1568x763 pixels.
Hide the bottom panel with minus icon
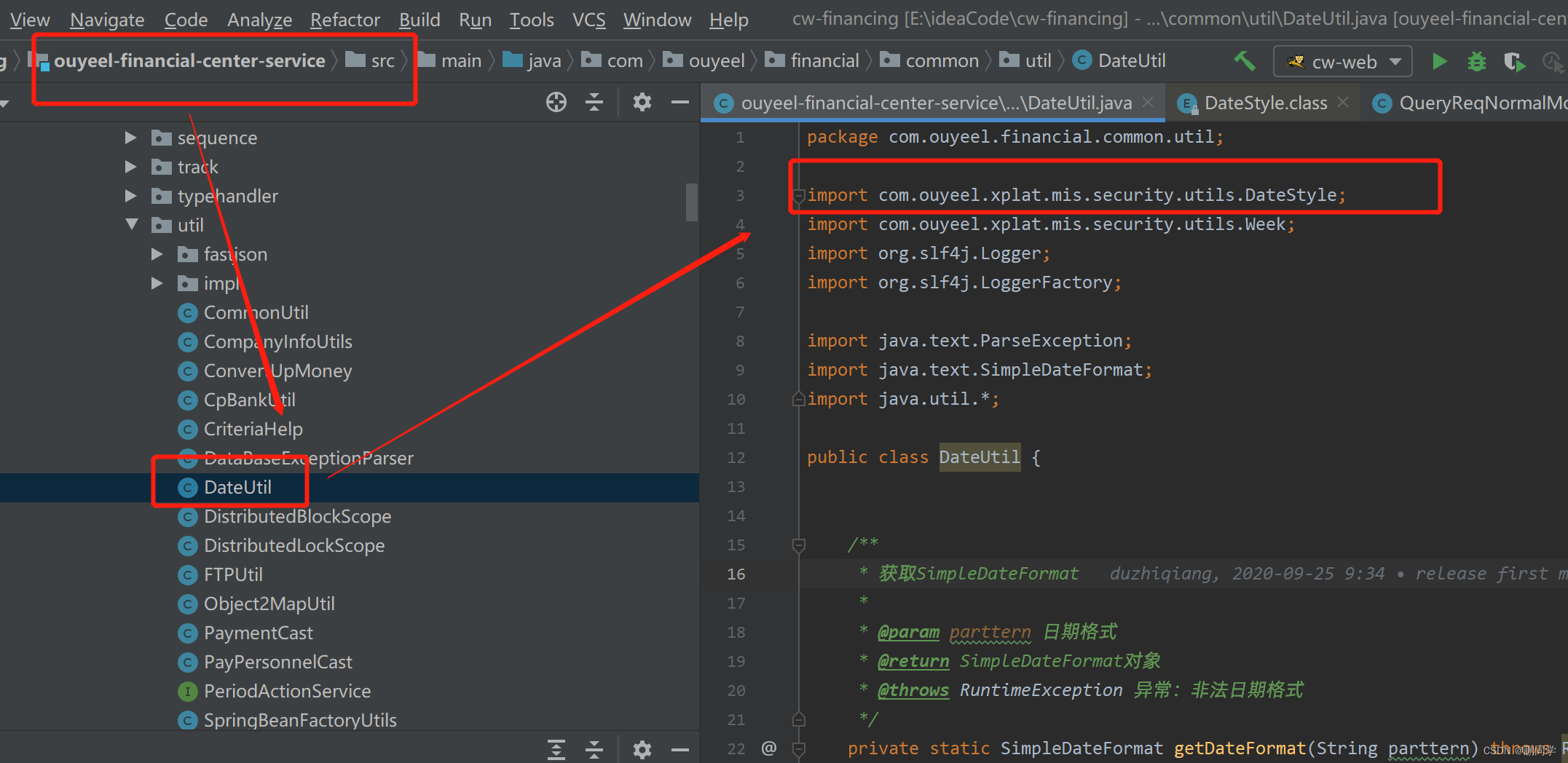680,749
